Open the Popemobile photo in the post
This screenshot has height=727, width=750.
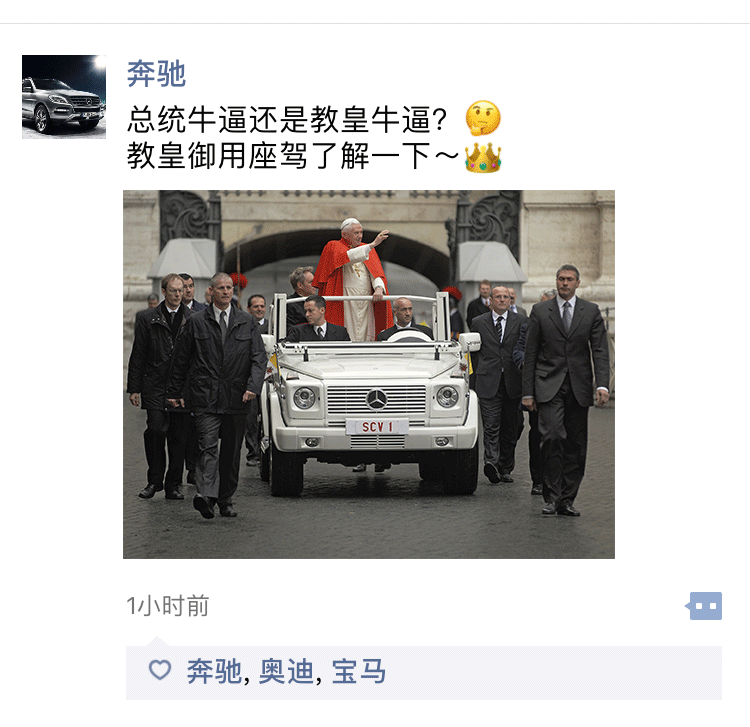coord(369,374)
